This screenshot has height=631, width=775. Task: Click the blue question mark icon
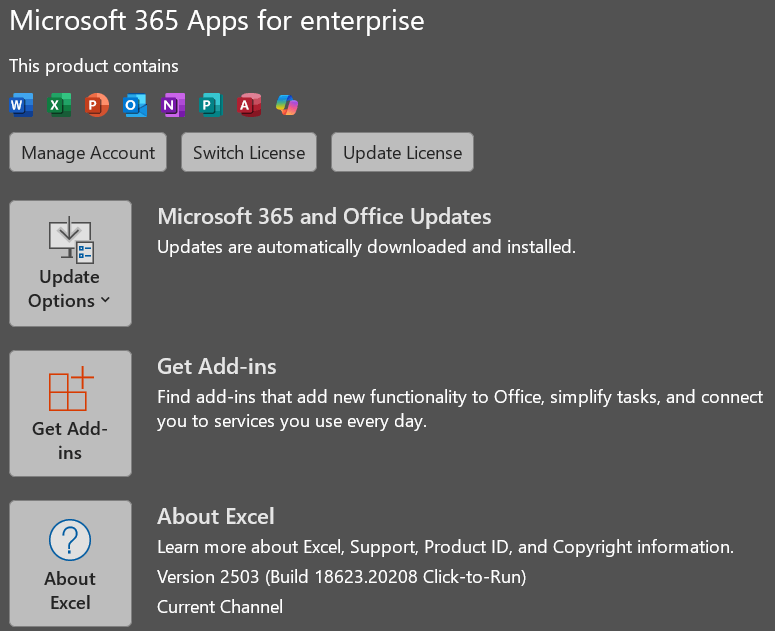[70, 540]
